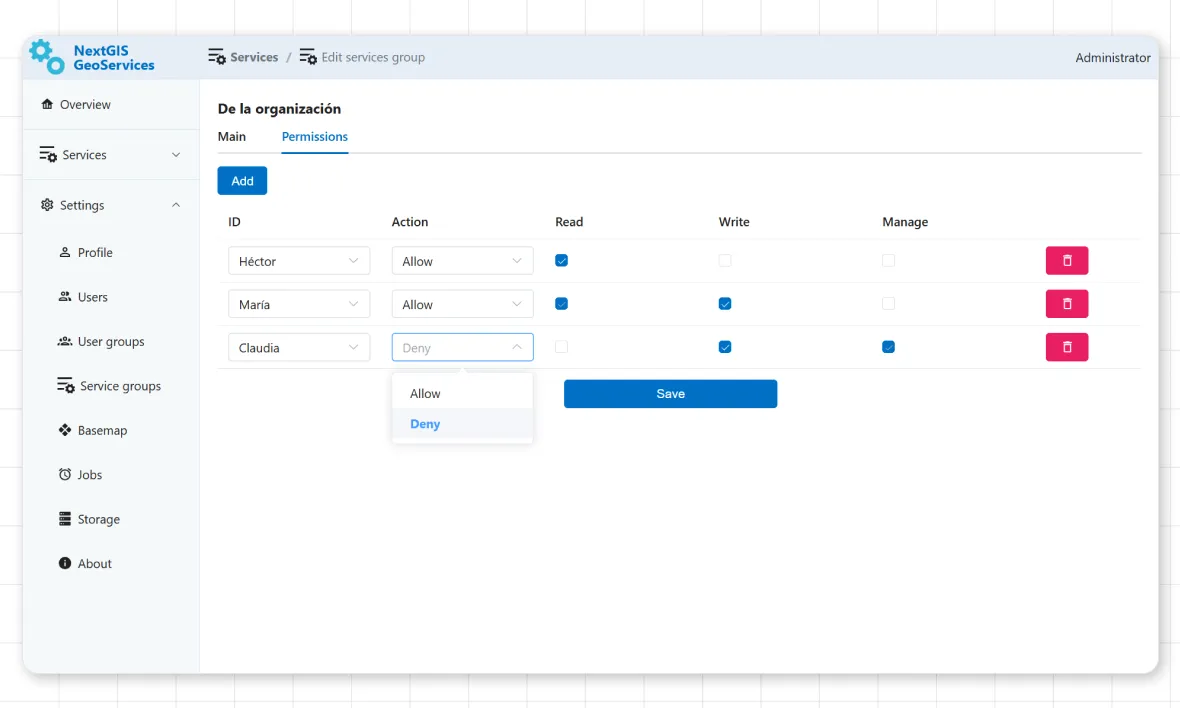Click the NextGIS GeoServices gear logo
The height and width of the screenshot is (708, 1180).
tap(47, 57)
